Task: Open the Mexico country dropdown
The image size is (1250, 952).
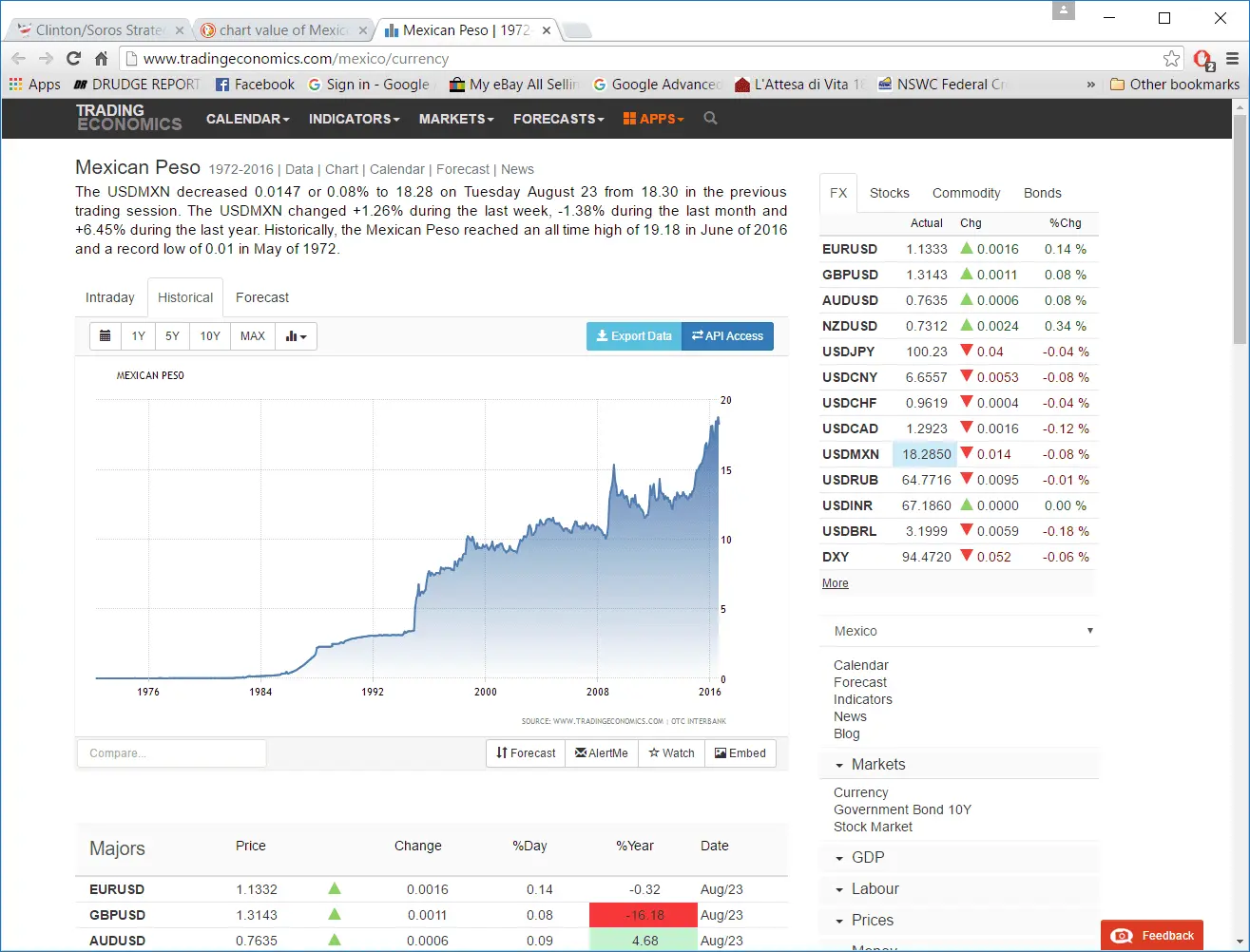Action: pos(959,631)
